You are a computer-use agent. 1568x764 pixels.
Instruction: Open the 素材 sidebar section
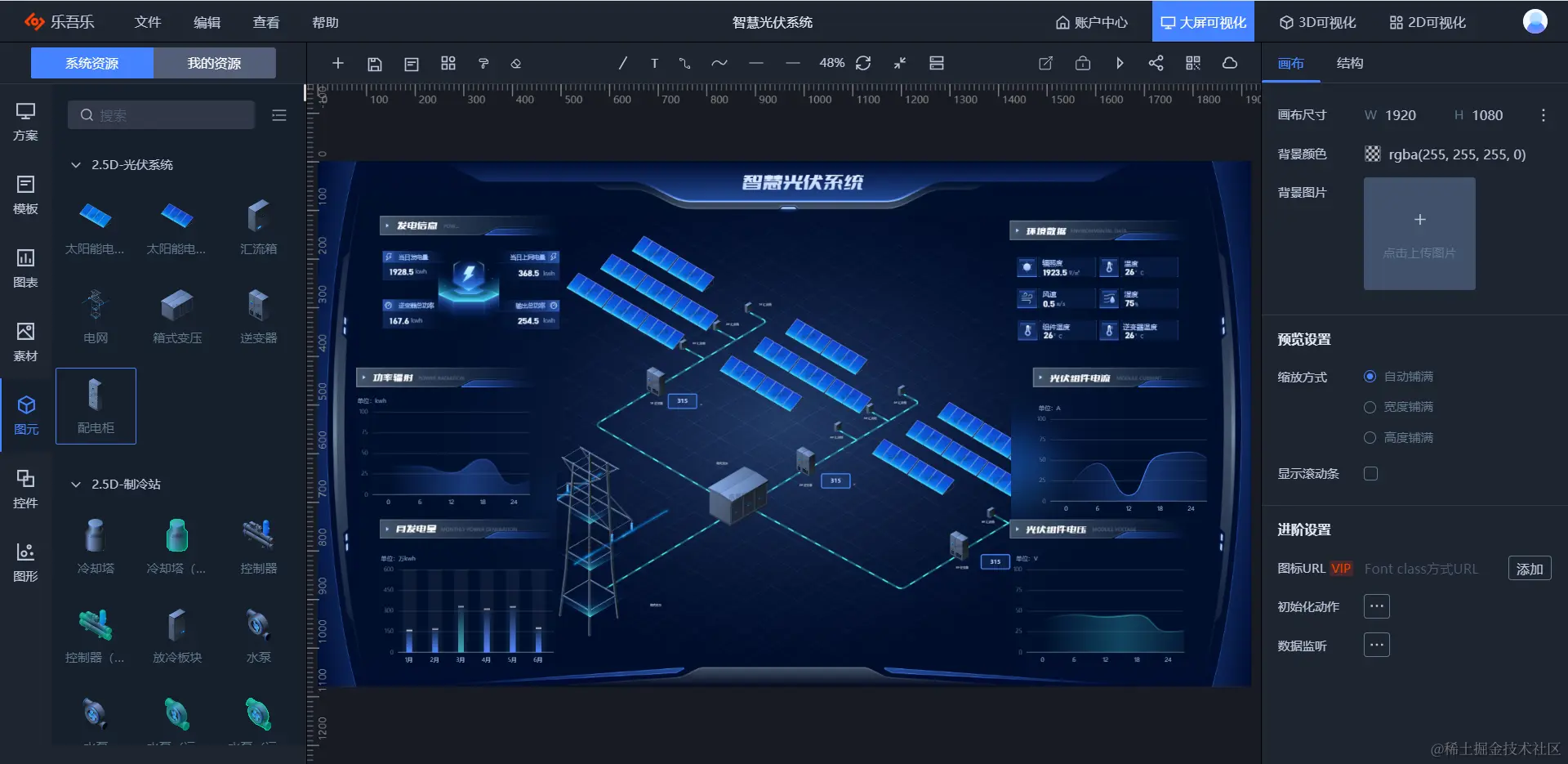(26, 342)
